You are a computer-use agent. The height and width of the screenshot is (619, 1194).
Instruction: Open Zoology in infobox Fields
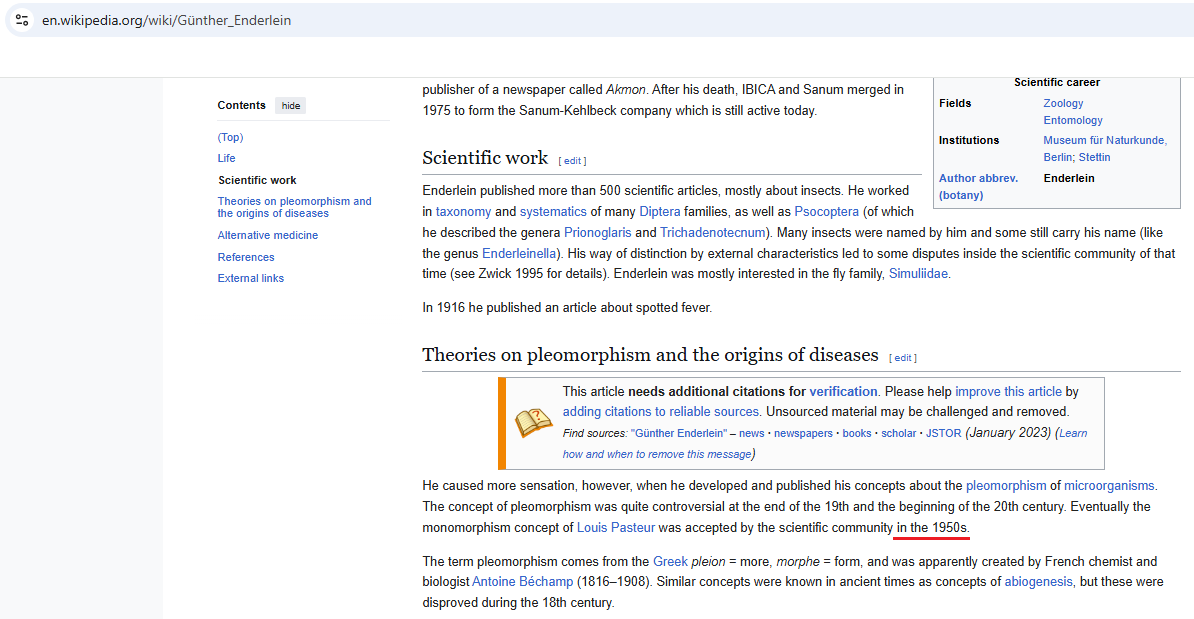tap(1063, 104)
